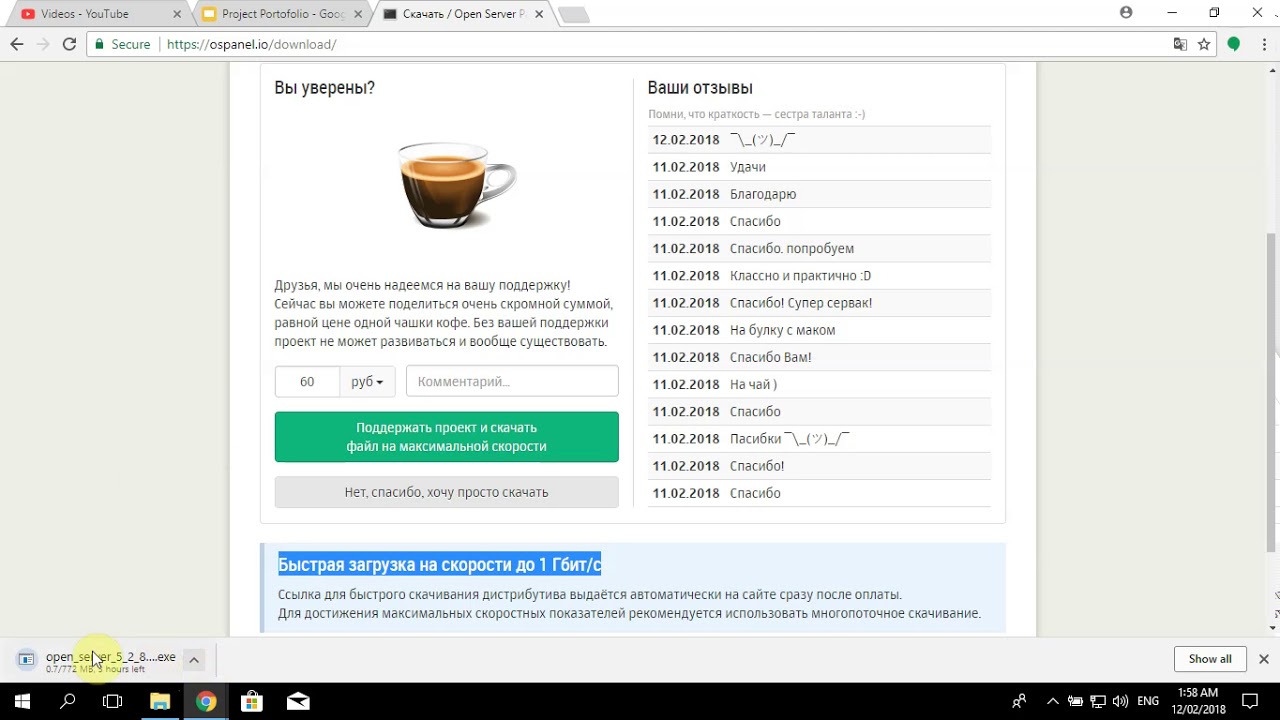Click the battery status tray icon
Screen dimensions: 1280x720
(1076, 701)
